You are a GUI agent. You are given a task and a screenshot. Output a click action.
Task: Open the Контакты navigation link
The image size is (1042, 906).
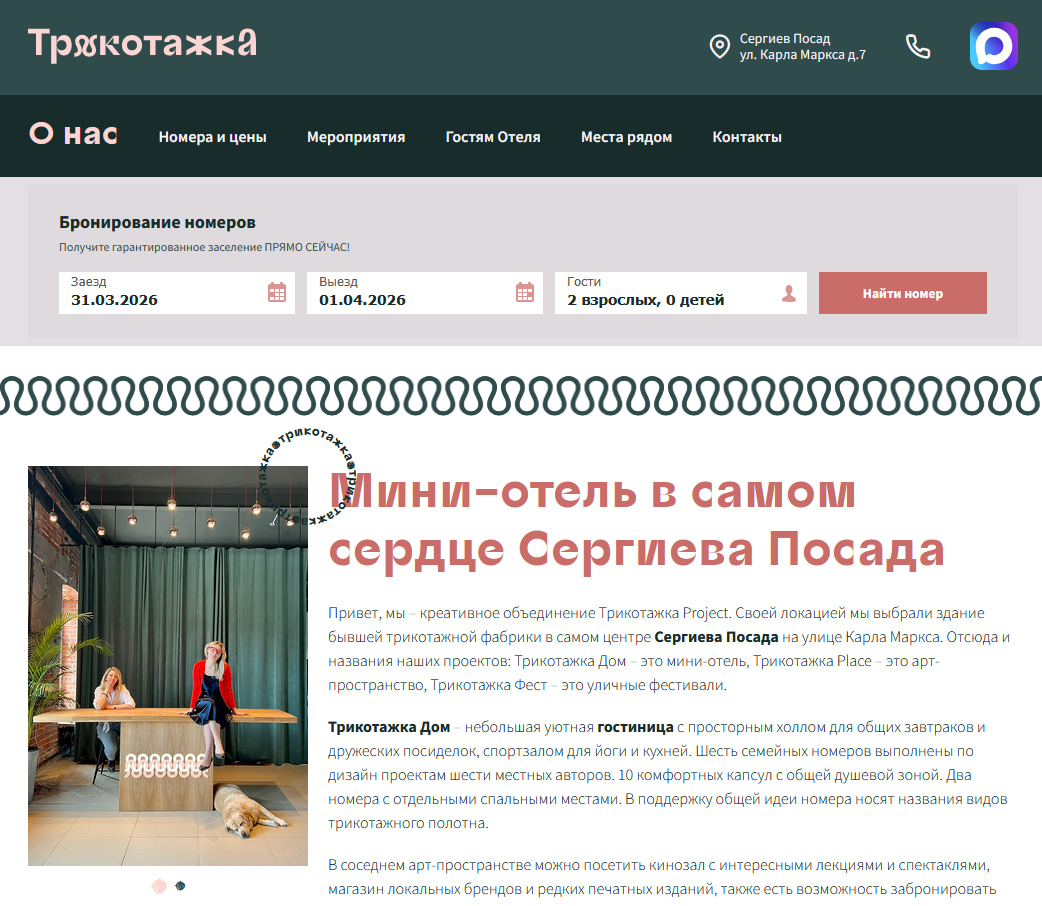[747, 137]
